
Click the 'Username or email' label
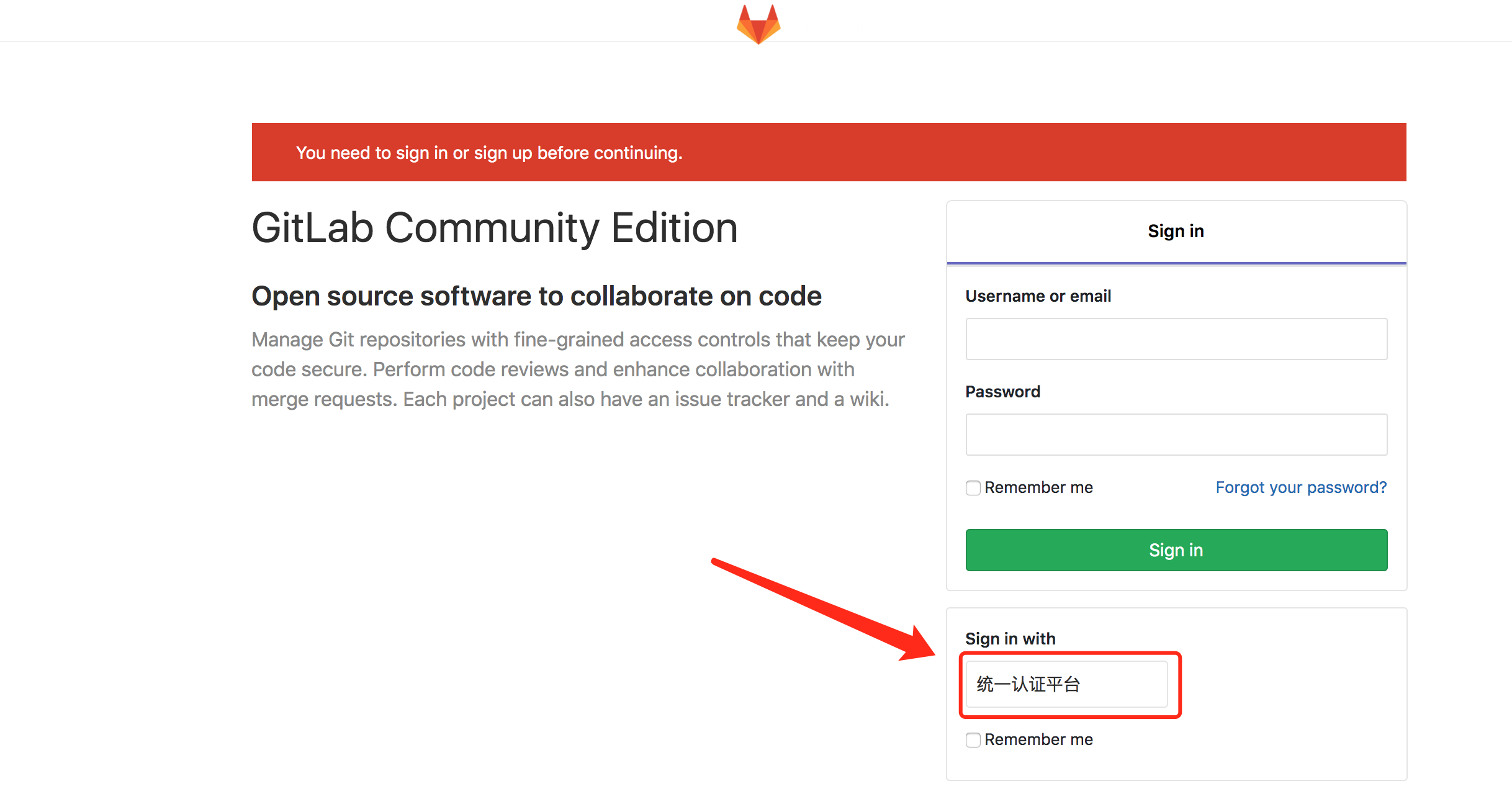click(x=1038, y=296)
